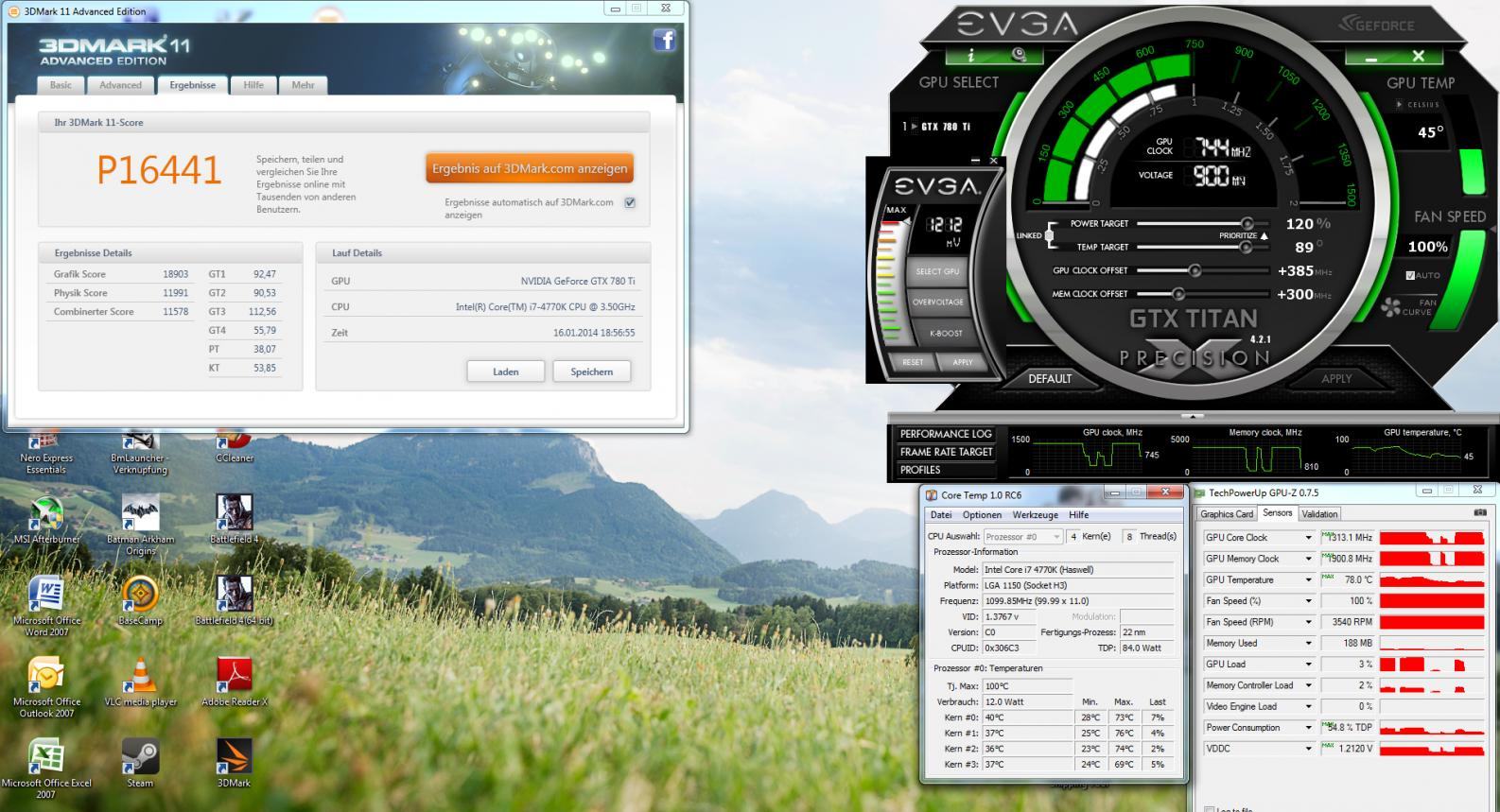The width and height of the screenshot is (1500, 812).
Task: Toggle Log to file checkbox in GPU-Z
Action: click(x=1210, y=809)
